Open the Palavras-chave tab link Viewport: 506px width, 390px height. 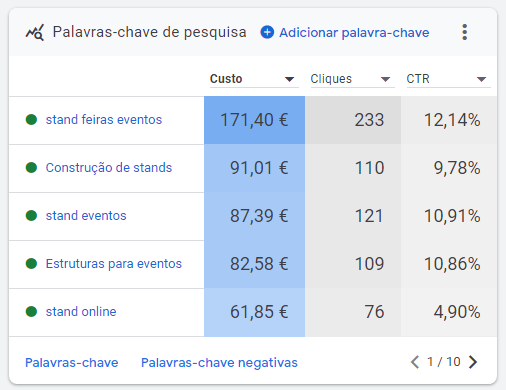tap(72, 362)
